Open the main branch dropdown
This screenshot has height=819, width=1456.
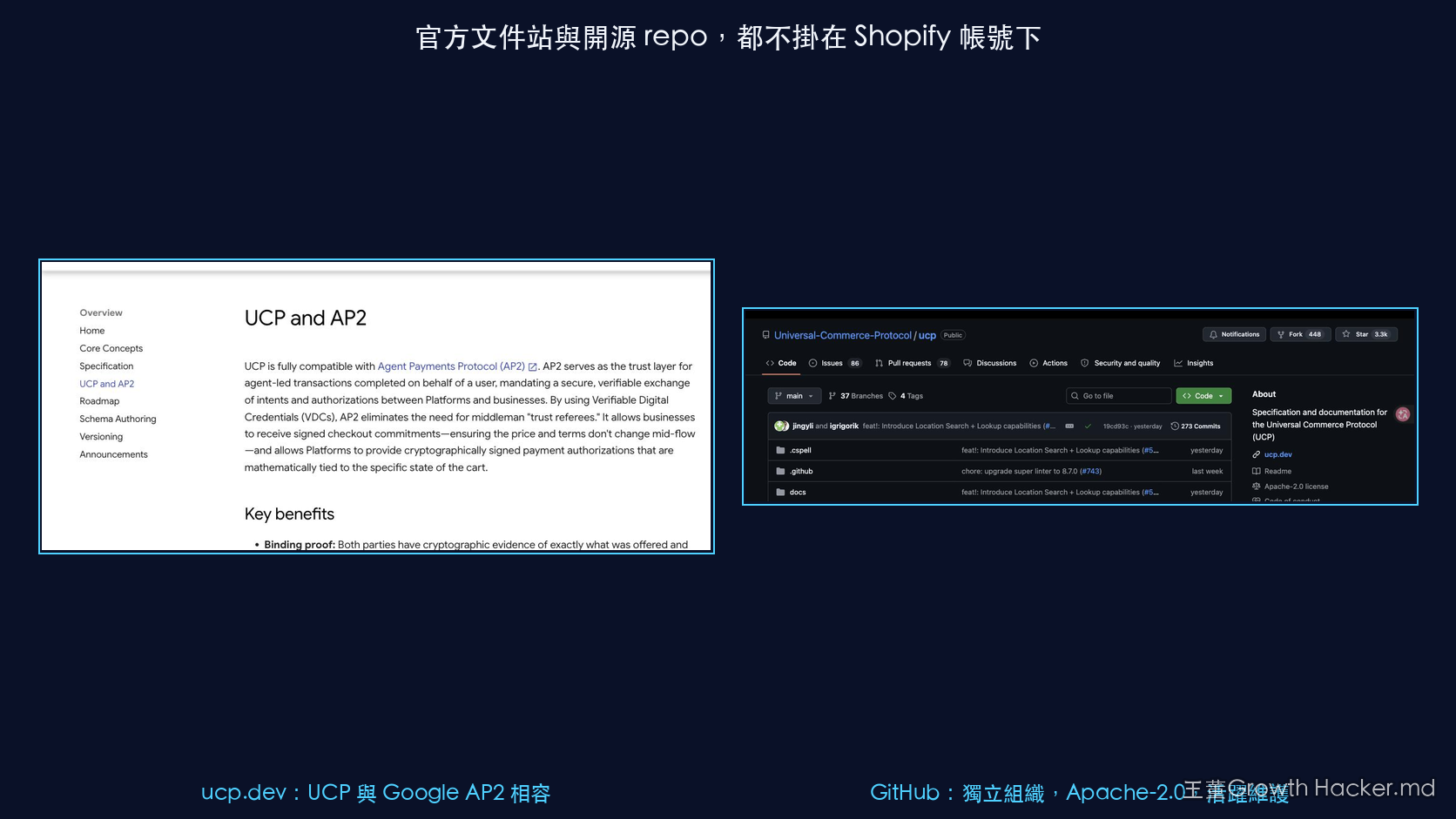(x=794, y=396)
